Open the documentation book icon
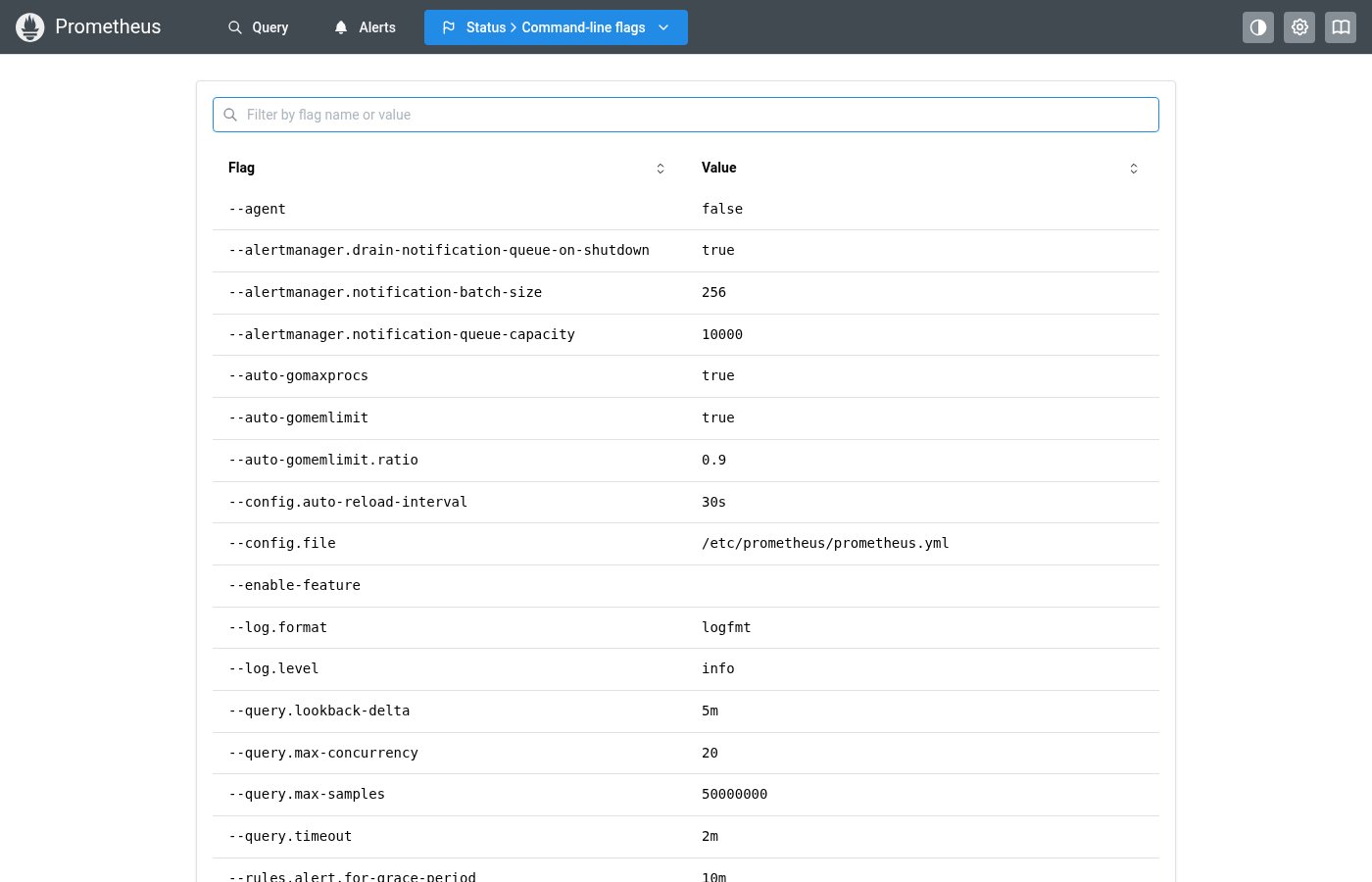The width and height of the screenshot is (1372, 882). (1341, 27)
